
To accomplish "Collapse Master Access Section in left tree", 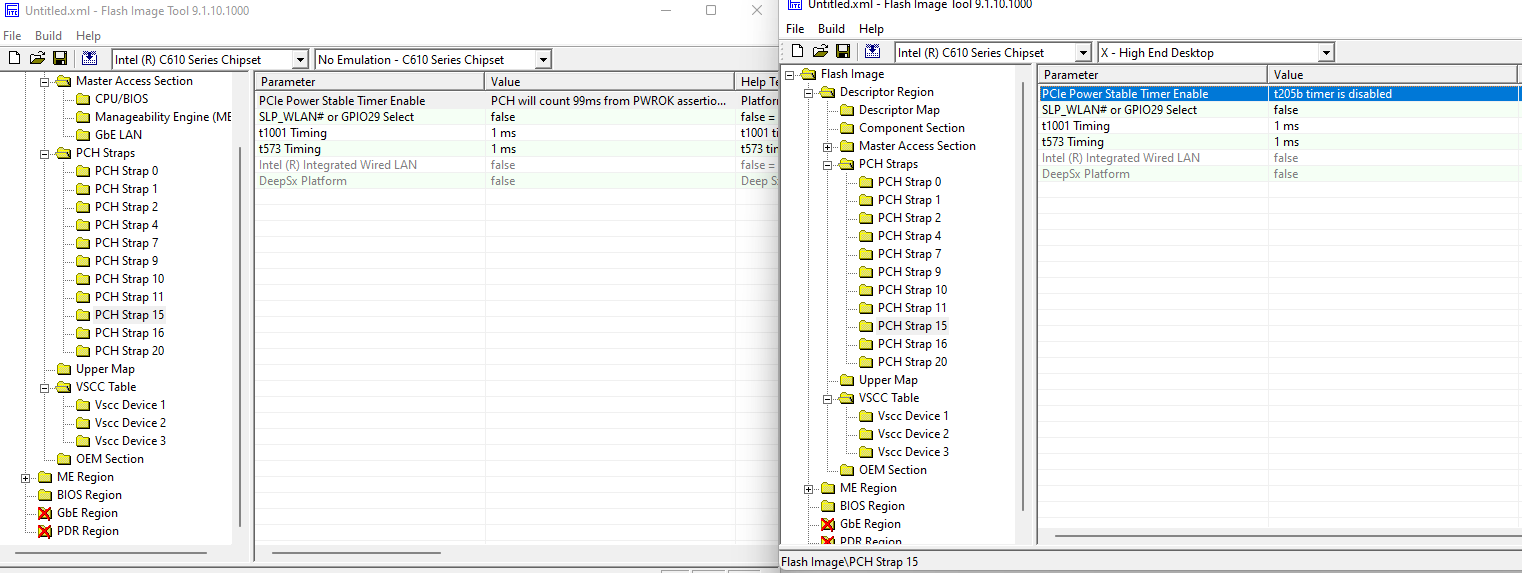I will [x=45, y=81].
